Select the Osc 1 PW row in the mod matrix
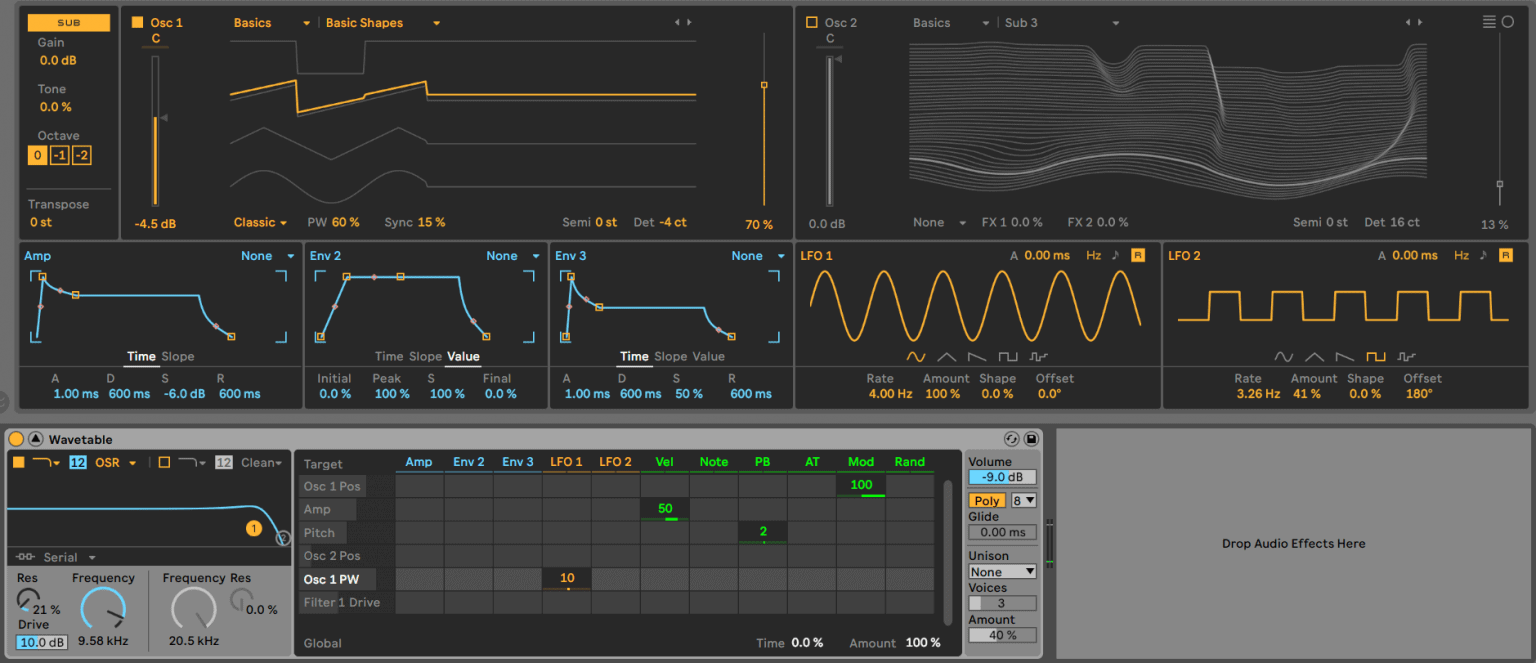Screen dimensions: 1536x663 point(334,578)
